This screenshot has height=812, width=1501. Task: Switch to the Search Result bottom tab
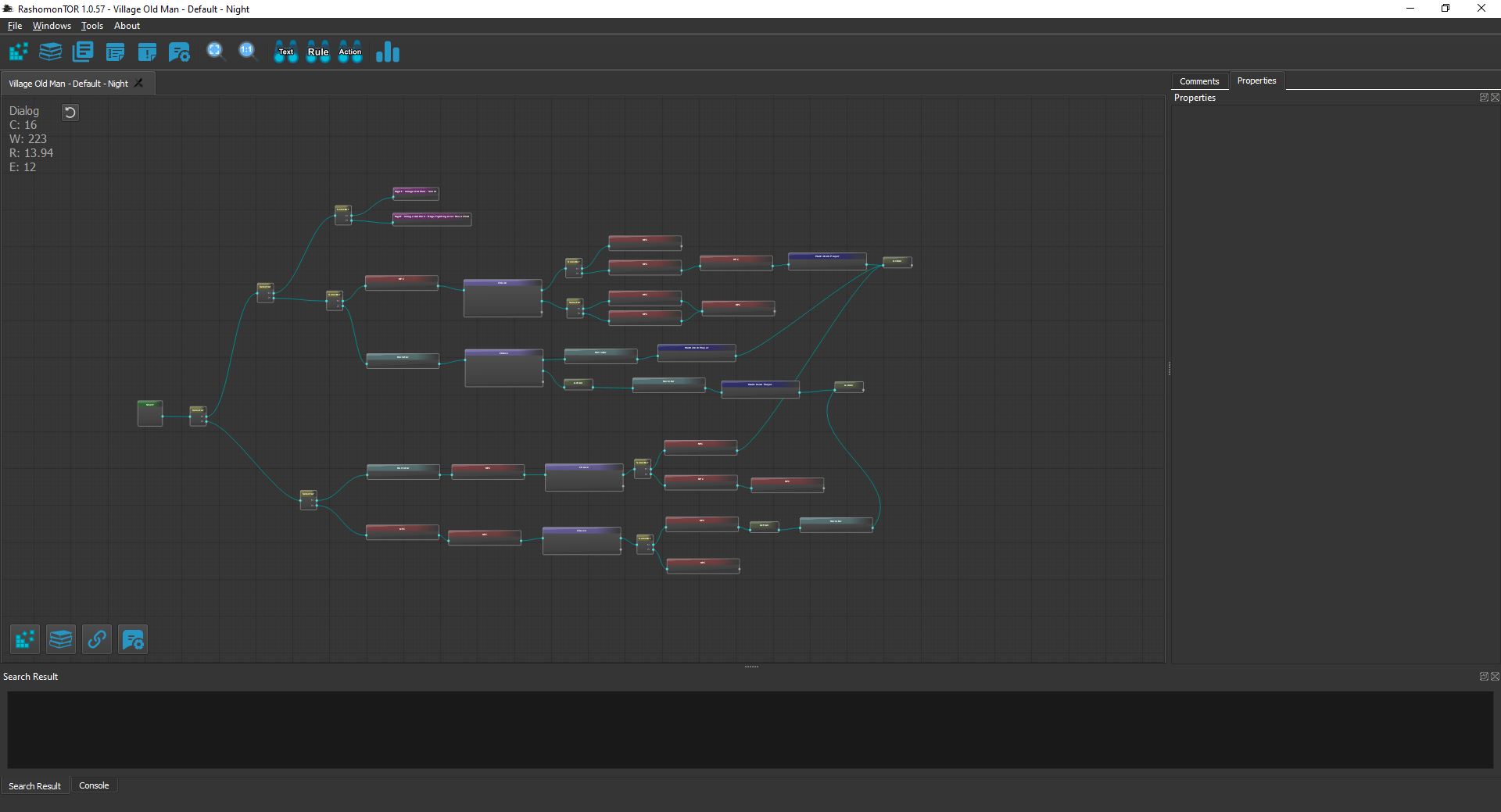[x=34, y=786]
